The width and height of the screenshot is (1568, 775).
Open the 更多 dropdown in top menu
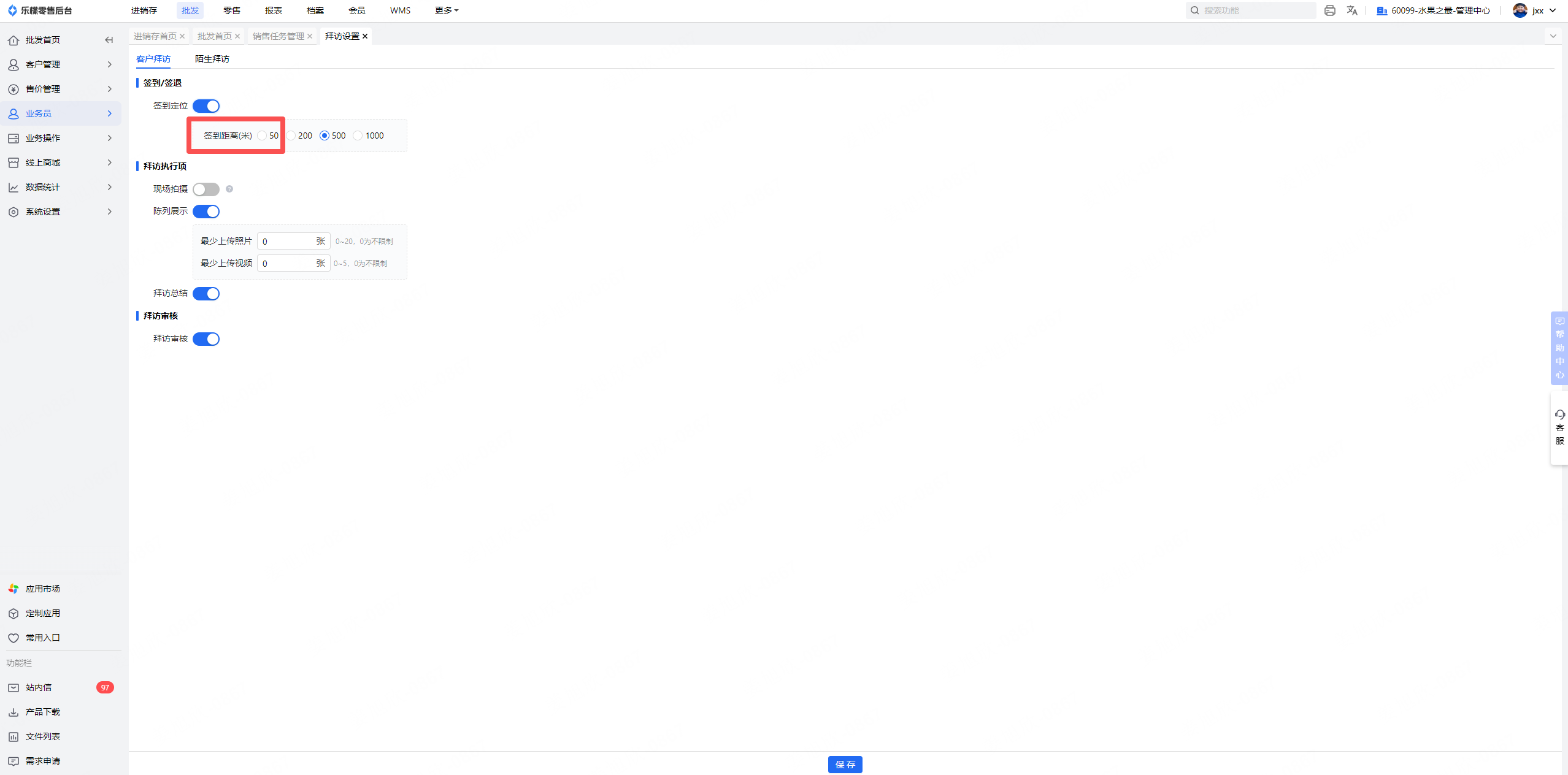pos(446,10)
